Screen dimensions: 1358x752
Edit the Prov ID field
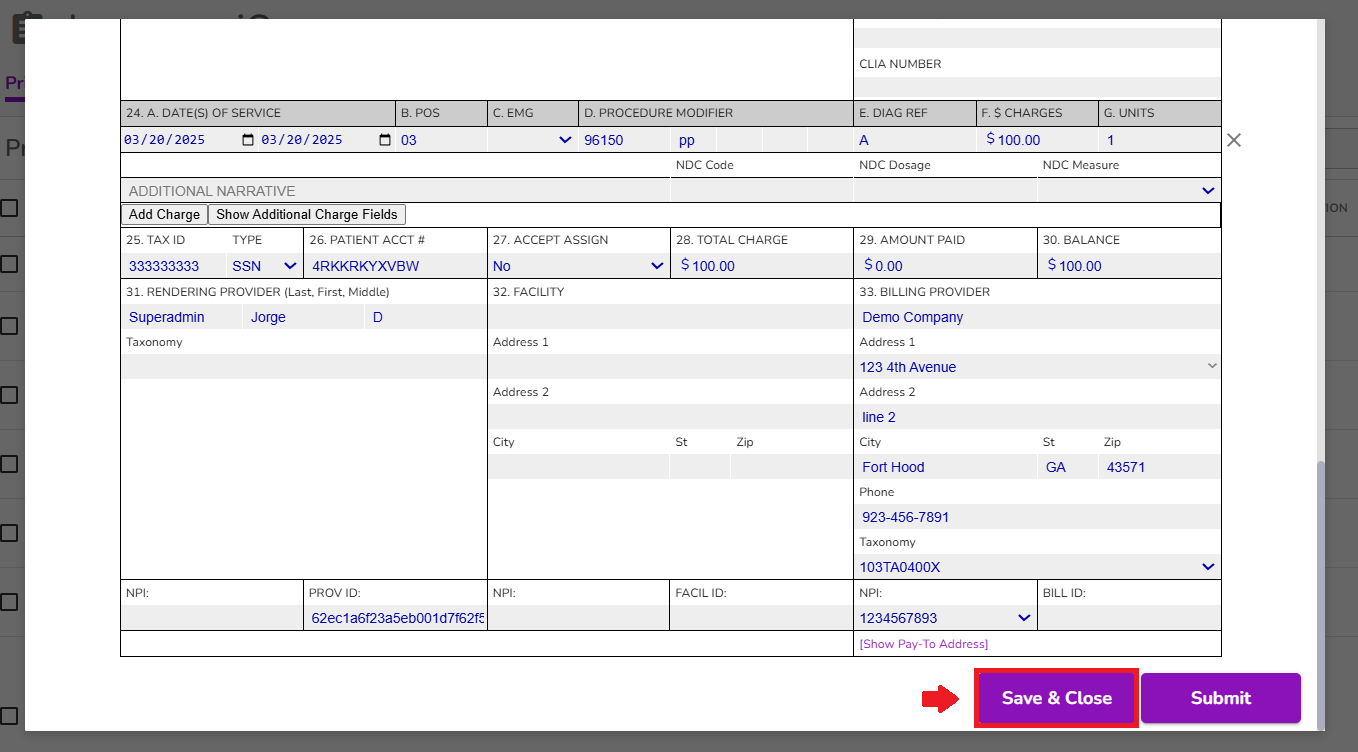point(395,617)
